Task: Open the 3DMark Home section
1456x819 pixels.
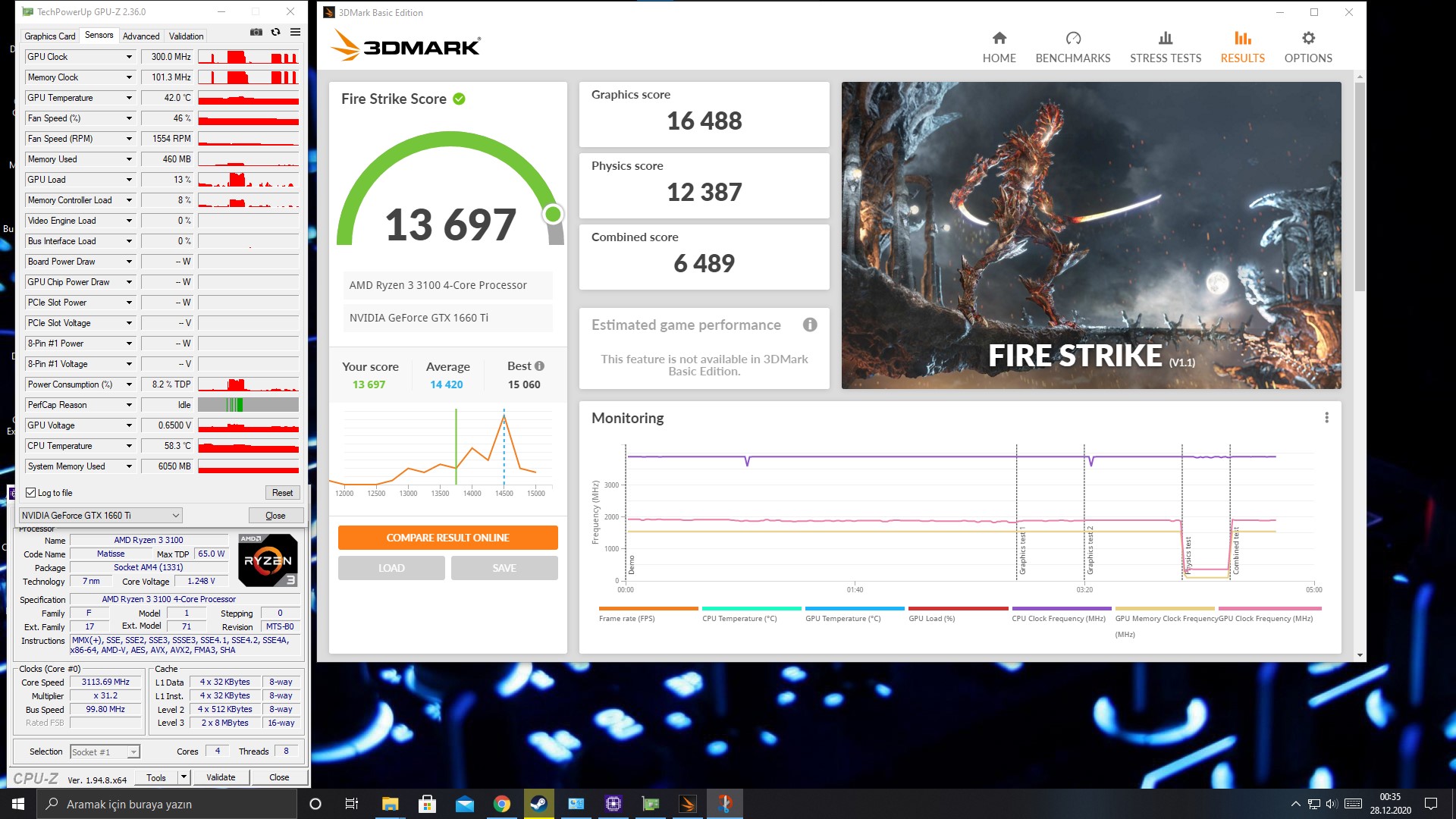Action: (x=999, y=47)
